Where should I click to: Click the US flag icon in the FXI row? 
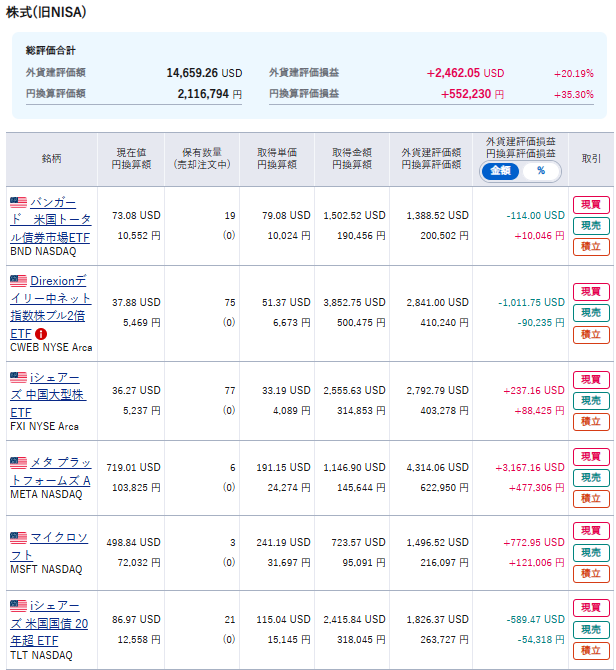point(18,377)
